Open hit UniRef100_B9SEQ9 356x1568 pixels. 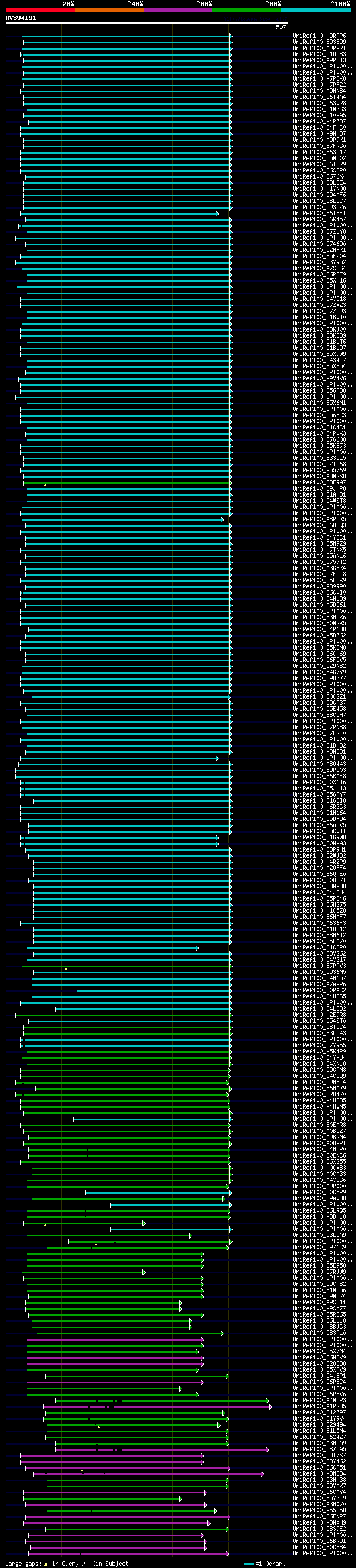[x=319, y=42]
